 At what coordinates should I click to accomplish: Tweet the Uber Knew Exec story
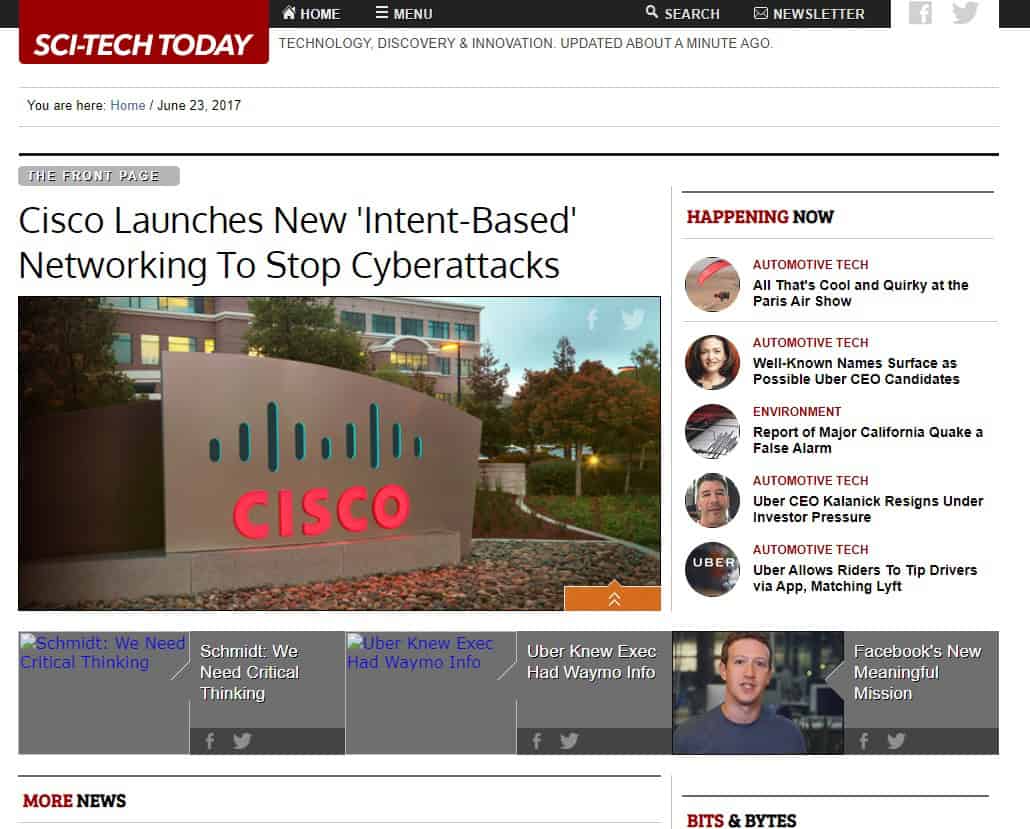coord(569,741)
